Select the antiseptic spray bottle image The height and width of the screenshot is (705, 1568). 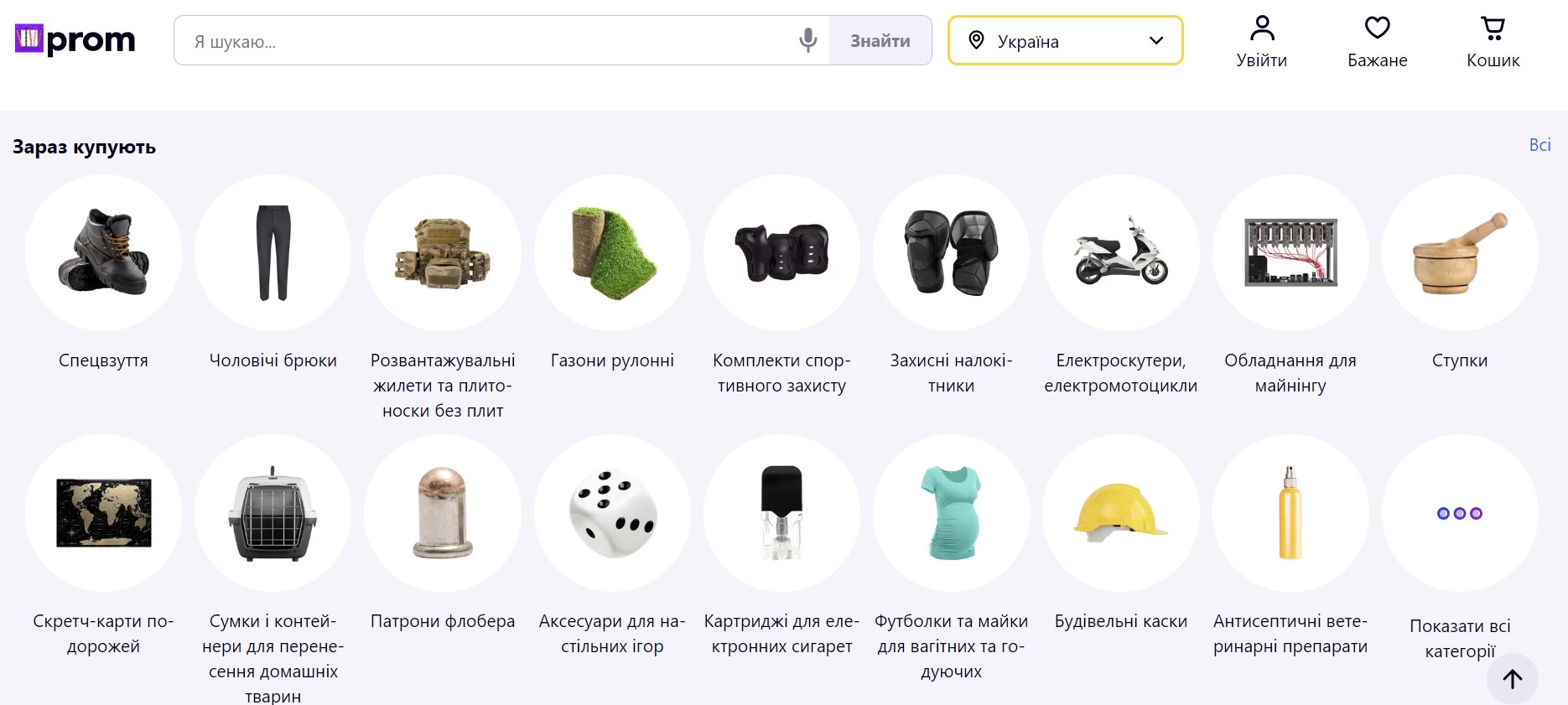[1290, 513]
